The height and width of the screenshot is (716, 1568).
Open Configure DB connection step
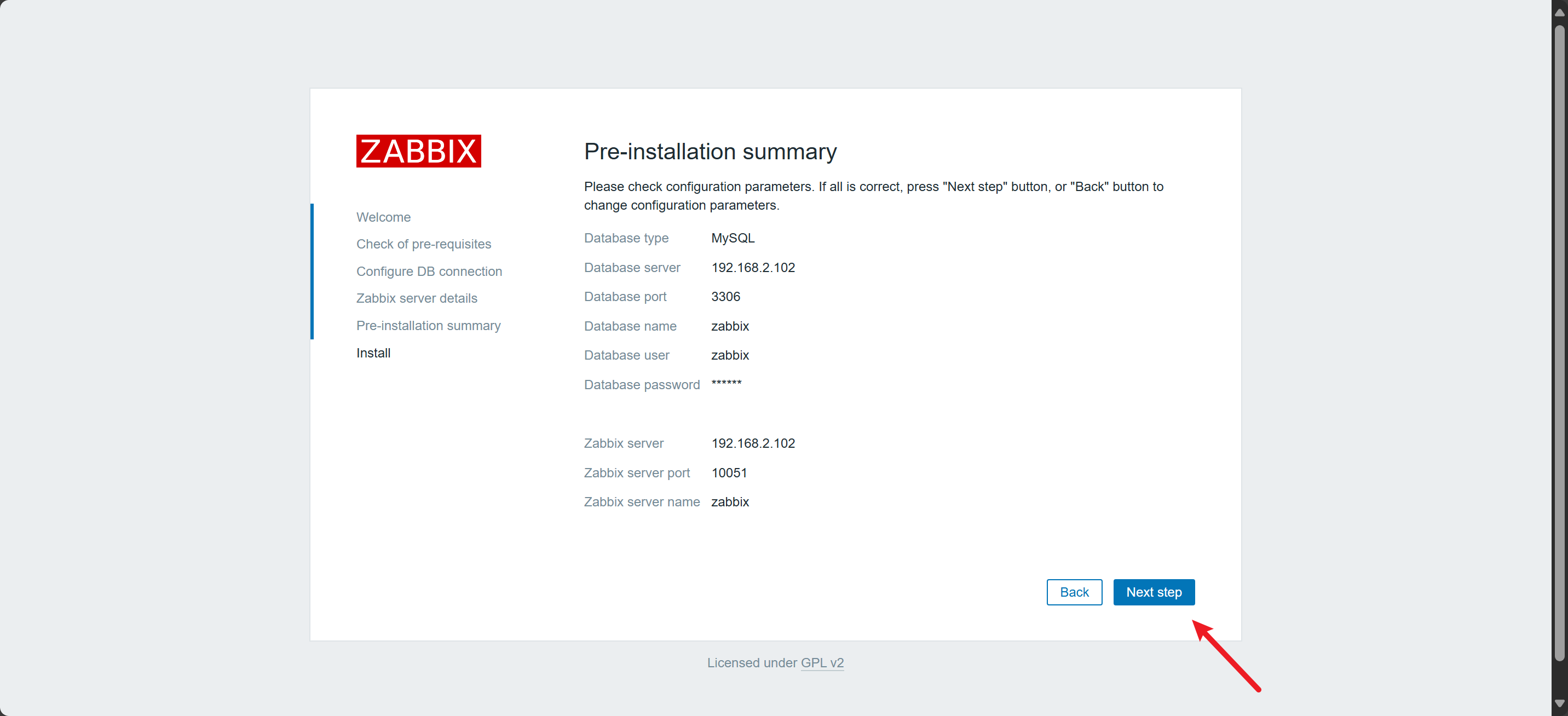429,272
